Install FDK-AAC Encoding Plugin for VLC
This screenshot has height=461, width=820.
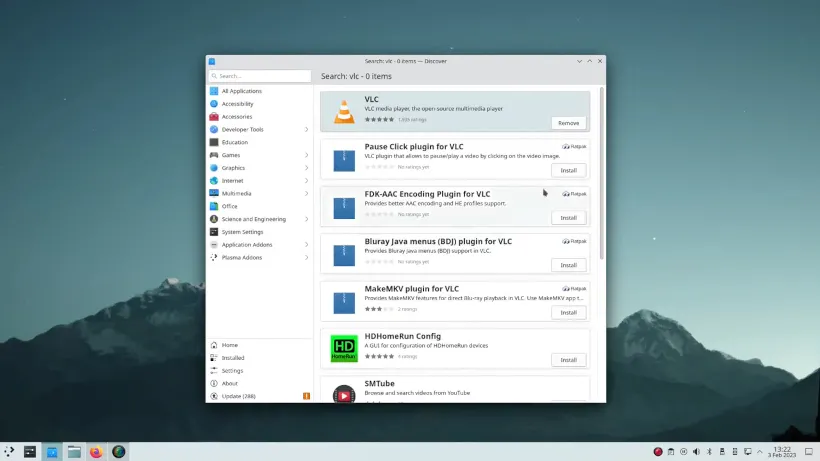pyautogui.click(x=568, y=217)
